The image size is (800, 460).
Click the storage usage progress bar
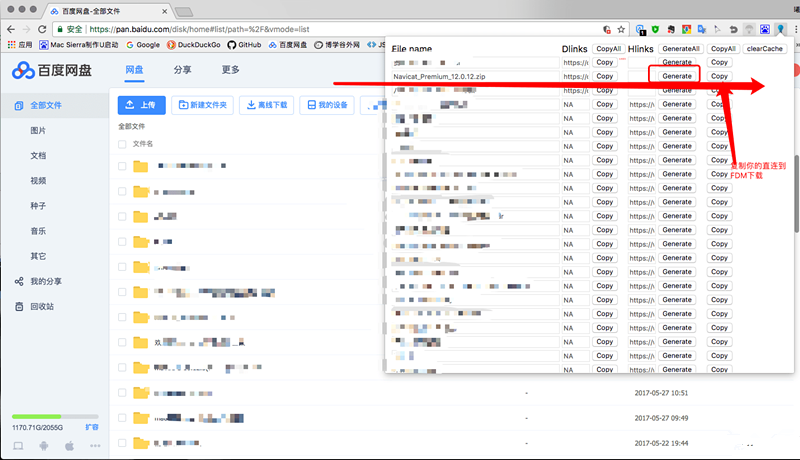point(55,417)
